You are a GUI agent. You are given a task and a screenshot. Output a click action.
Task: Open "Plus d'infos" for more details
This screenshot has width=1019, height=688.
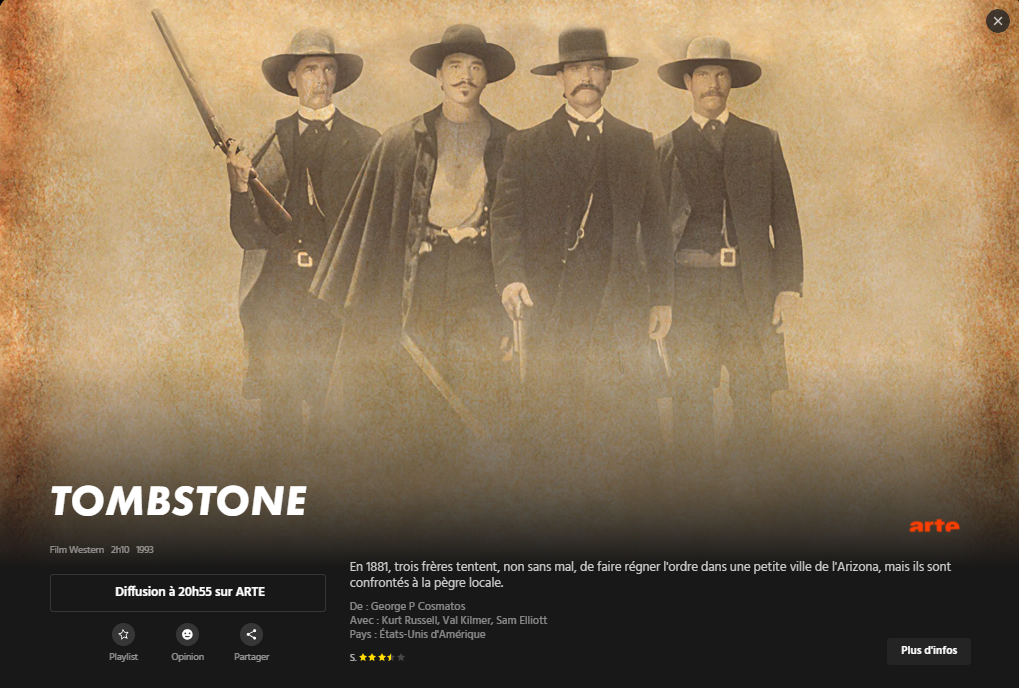tap(929, 650)
